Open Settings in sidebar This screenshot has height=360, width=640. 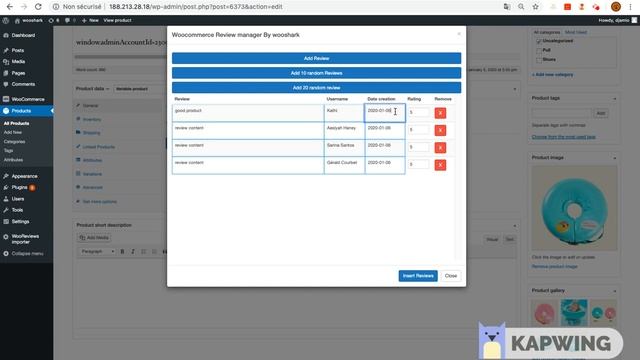click(20, 222)
